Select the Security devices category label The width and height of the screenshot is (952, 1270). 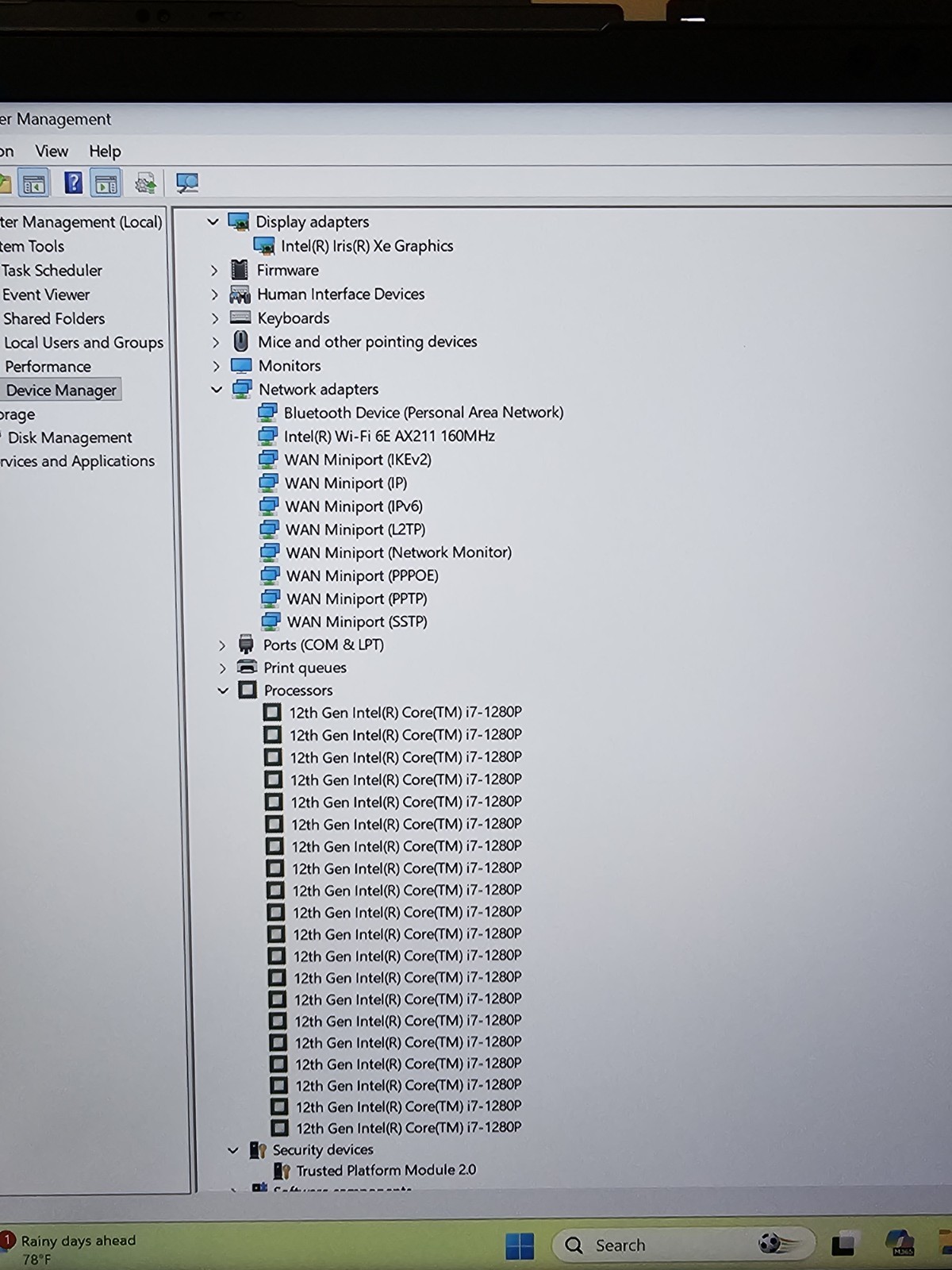coord(323,1149)
